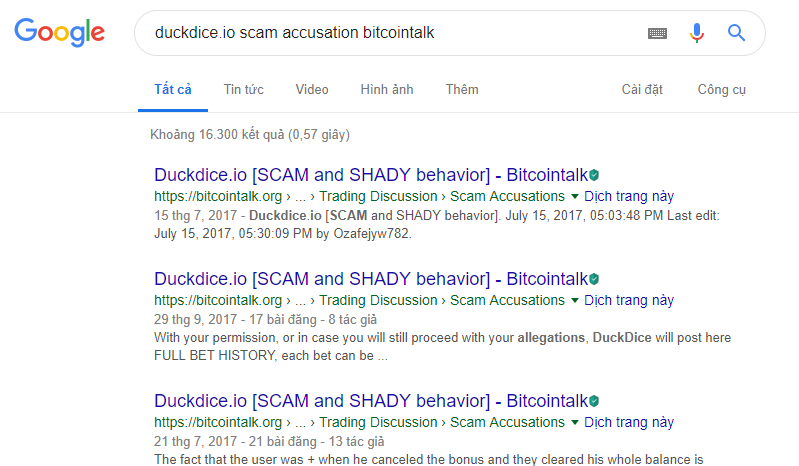This screenshot has height=466, width=799.
Task: Click the blue magnifier search icon
Action: [736, 33]
